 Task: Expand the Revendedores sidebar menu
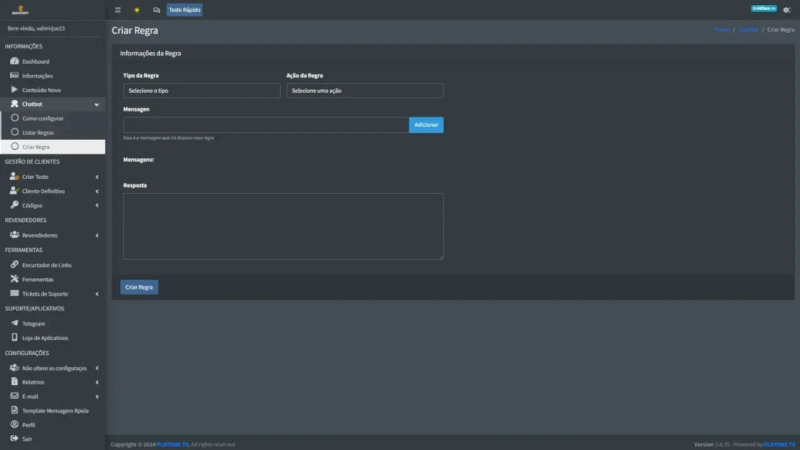(52, 235)
